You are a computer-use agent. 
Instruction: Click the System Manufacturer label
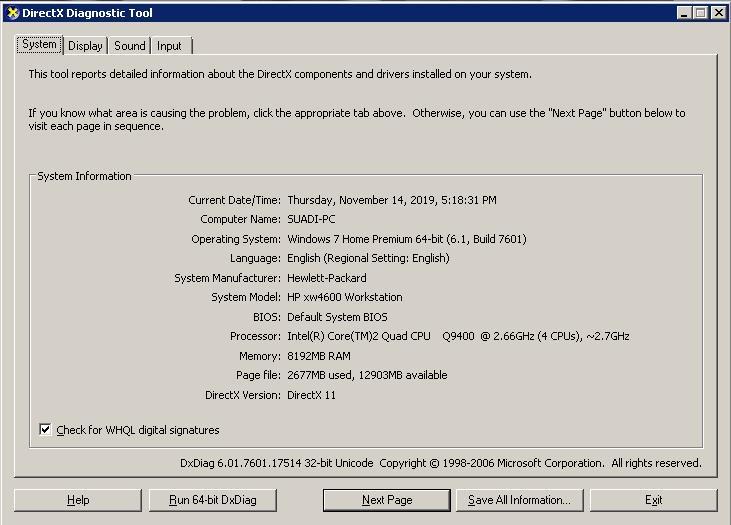coord(228,278)
